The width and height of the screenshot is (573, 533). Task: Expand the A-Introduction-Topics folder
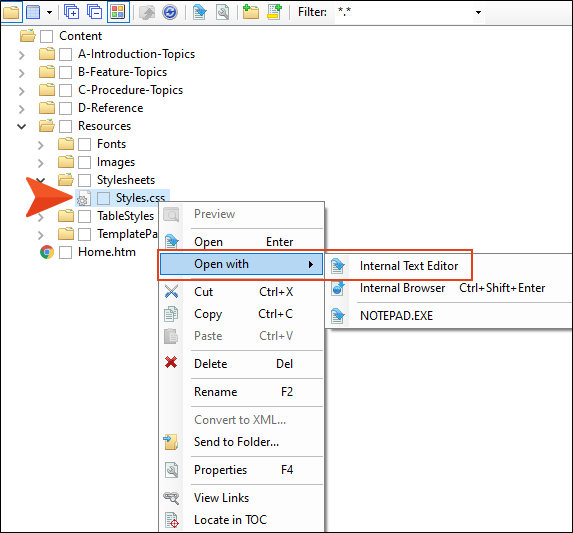(x=22, y=55)
